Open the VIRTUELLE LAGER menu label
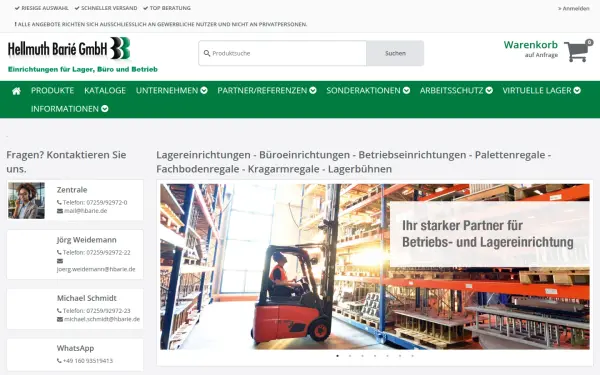The width and height of the screenshot is (600, 375). tap(537, 90)
